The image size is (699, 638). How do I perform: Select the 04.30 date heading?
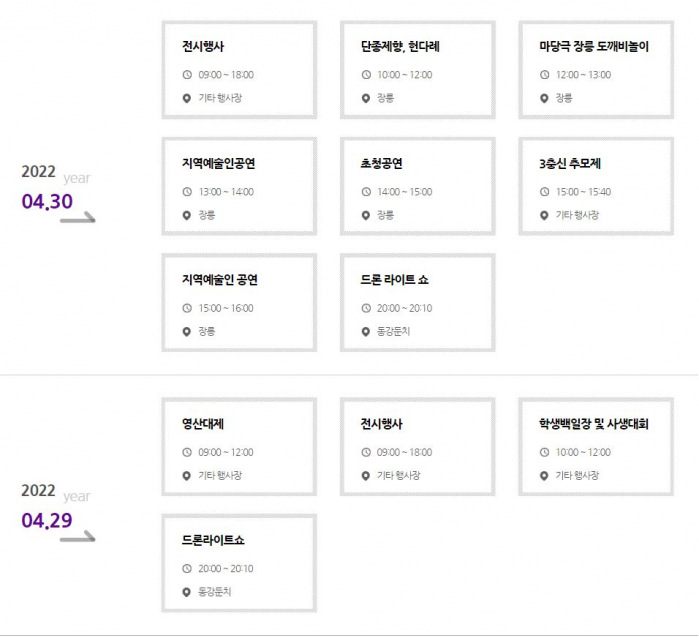coord(47,201)
